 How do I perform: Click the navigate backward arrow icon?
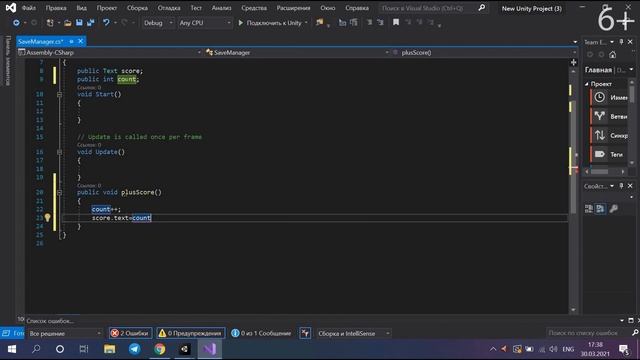(16, 23)
